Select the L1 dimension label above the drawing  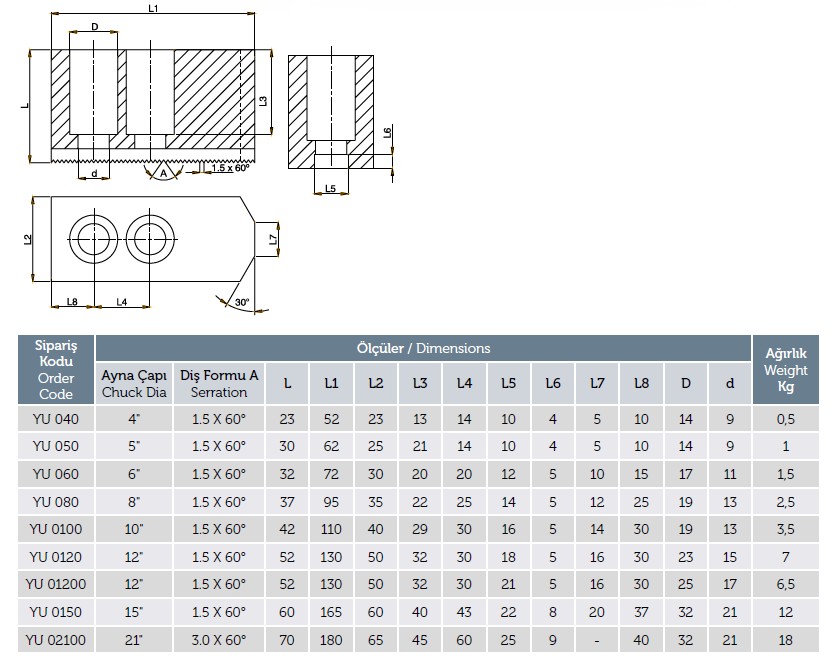pos(153,8)
